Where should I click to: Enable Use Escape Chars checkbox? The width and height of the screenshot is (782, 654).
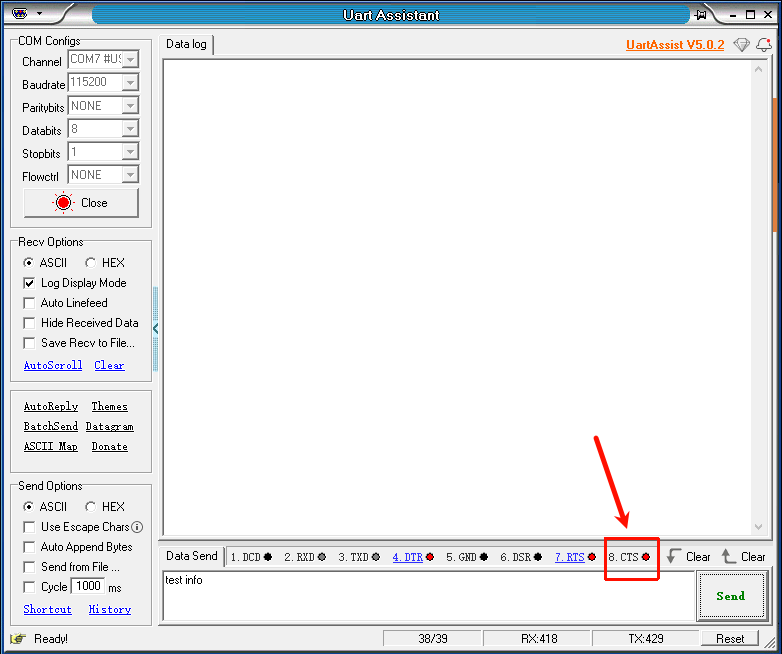point(29,527)
